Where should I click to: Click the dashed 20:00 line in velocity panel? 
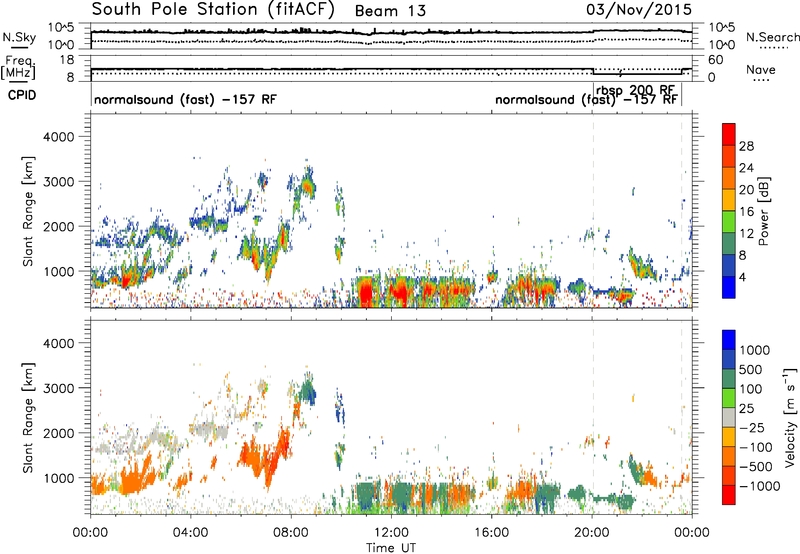click(593, 417)
